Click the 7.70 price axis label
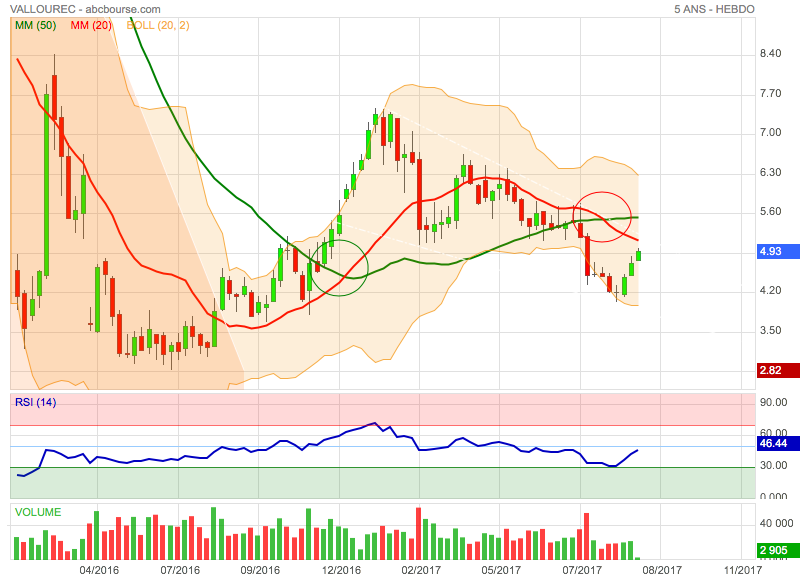Image resolution: width=800 pixels, height=580 pixels. pyautogui.click(x=770, y=93)
